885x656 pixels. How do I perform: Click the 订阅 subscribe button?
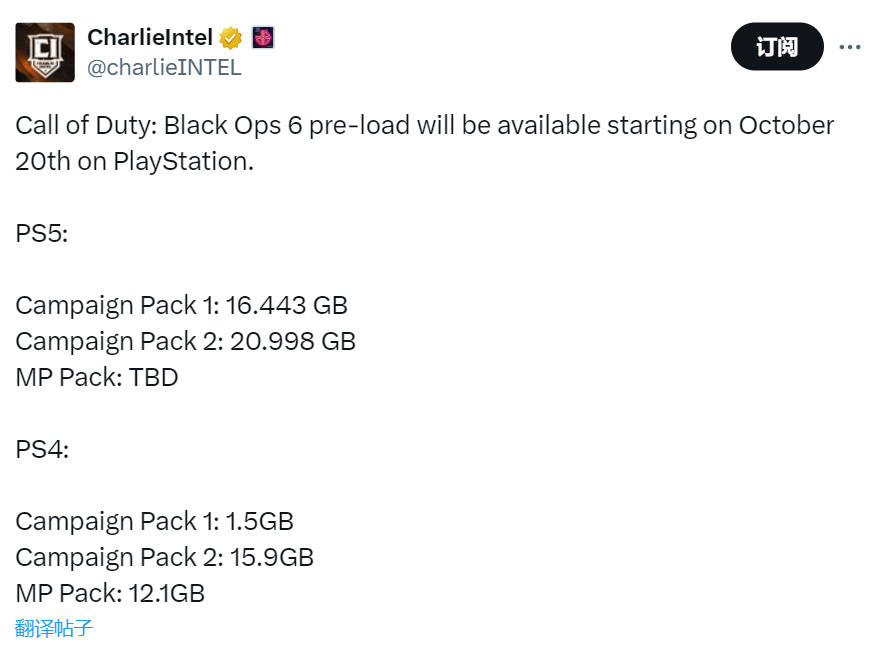(777, 47)
